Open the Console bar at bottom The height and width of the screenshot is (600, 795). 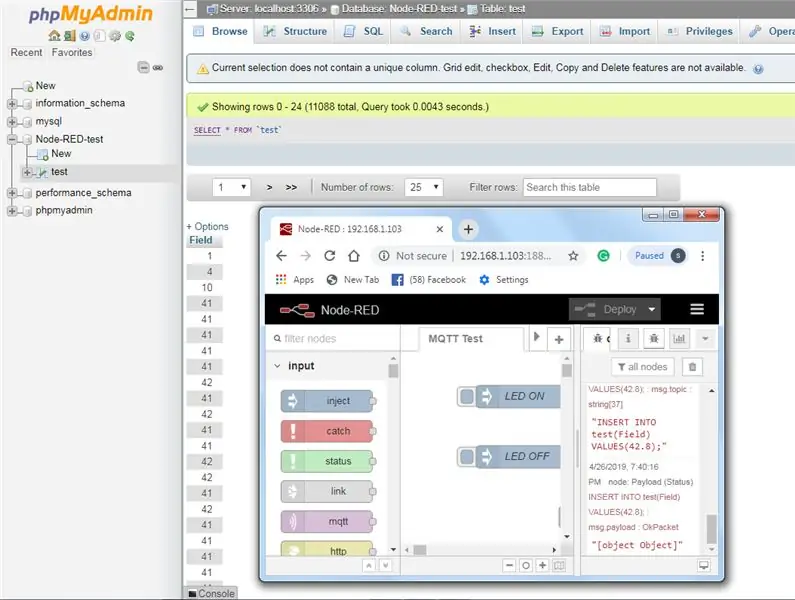click(211, 593)
